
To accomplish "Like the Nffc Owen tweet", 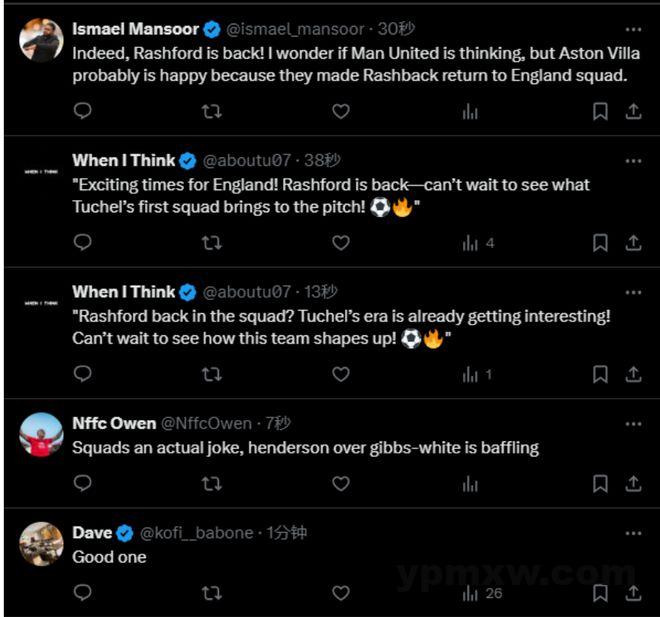I will [x=341, y=484].
